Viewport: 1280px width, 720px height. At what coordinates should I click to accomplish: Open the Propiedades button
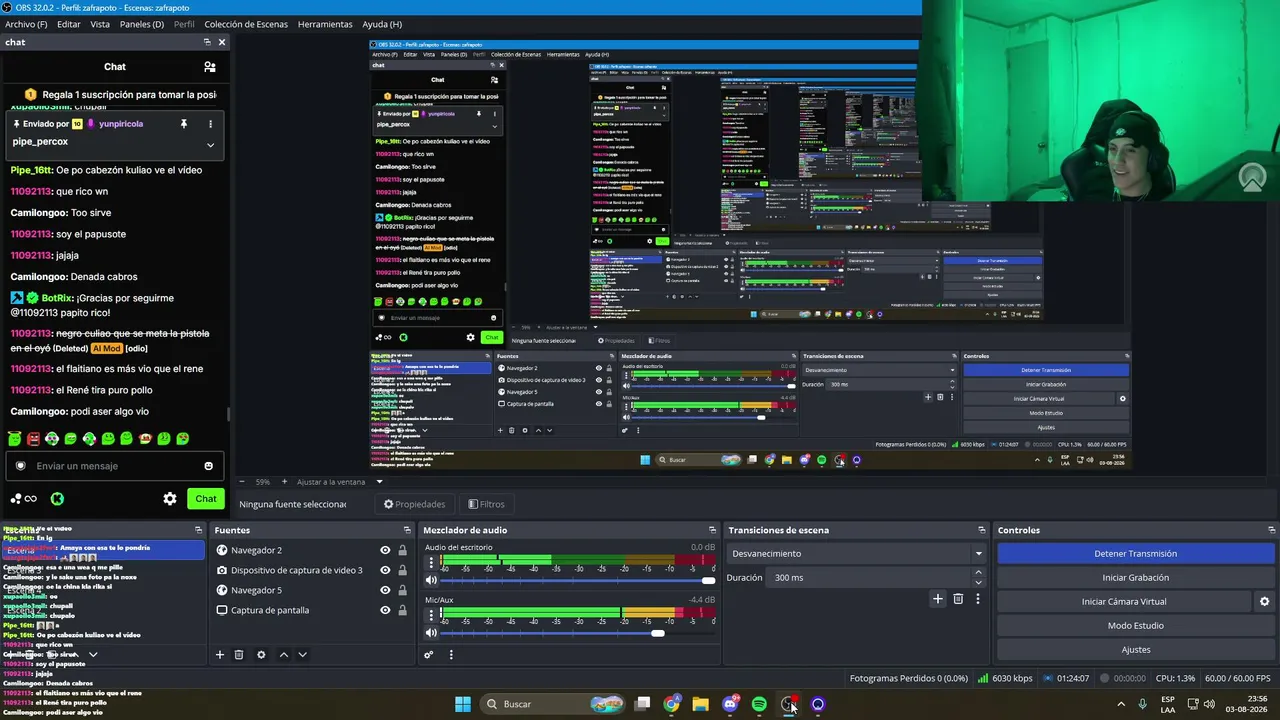point(415,504)
